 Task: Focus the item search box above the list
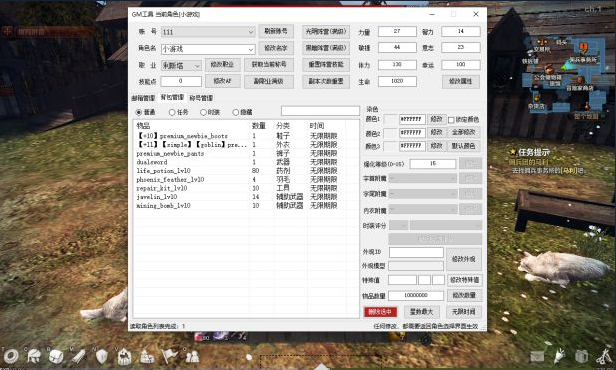(320, 111)
